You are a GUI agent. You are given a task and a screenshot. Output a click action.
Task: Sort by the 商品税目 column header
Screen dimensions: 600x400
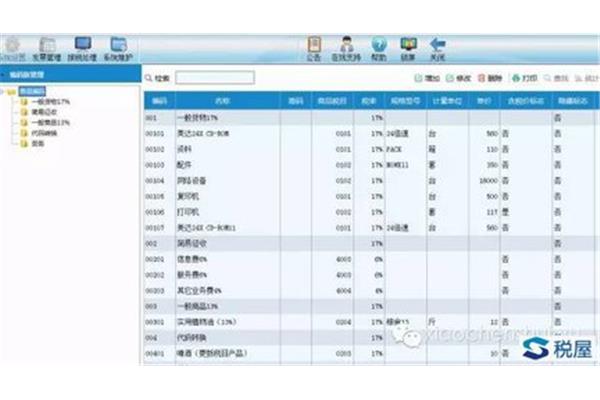pyautogui.click(x=333, y=101)
